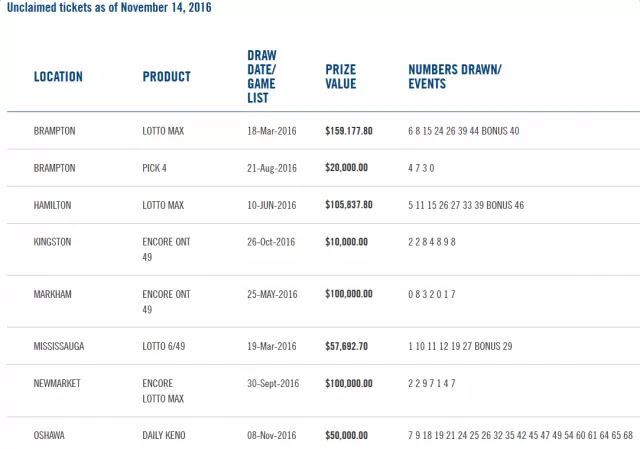Click the DAILY KENO product cell
640x449 pixels.
coord(164,435)
